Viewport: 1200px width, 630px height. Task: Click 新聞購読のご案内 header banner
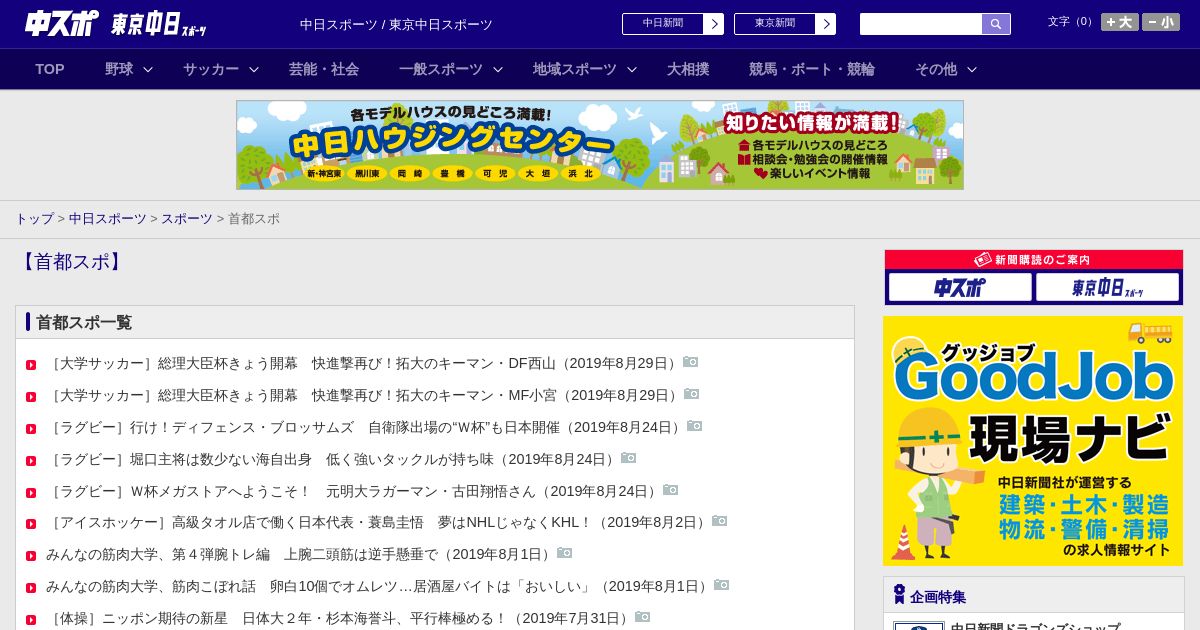[x=1034, y=260]
